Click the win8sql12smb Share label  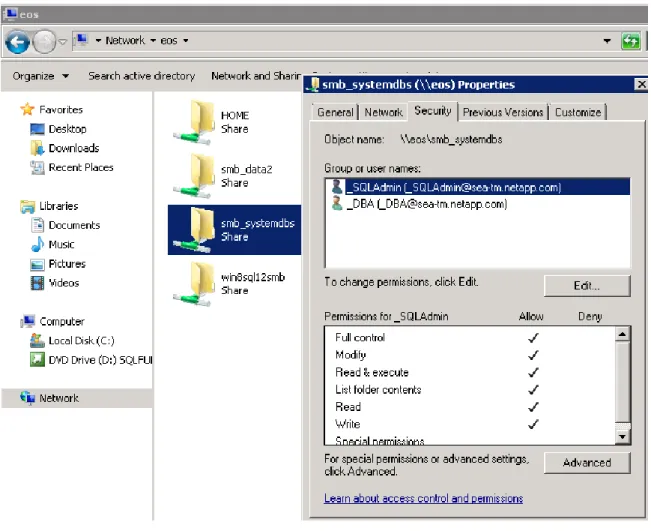[x=253, y=284]
